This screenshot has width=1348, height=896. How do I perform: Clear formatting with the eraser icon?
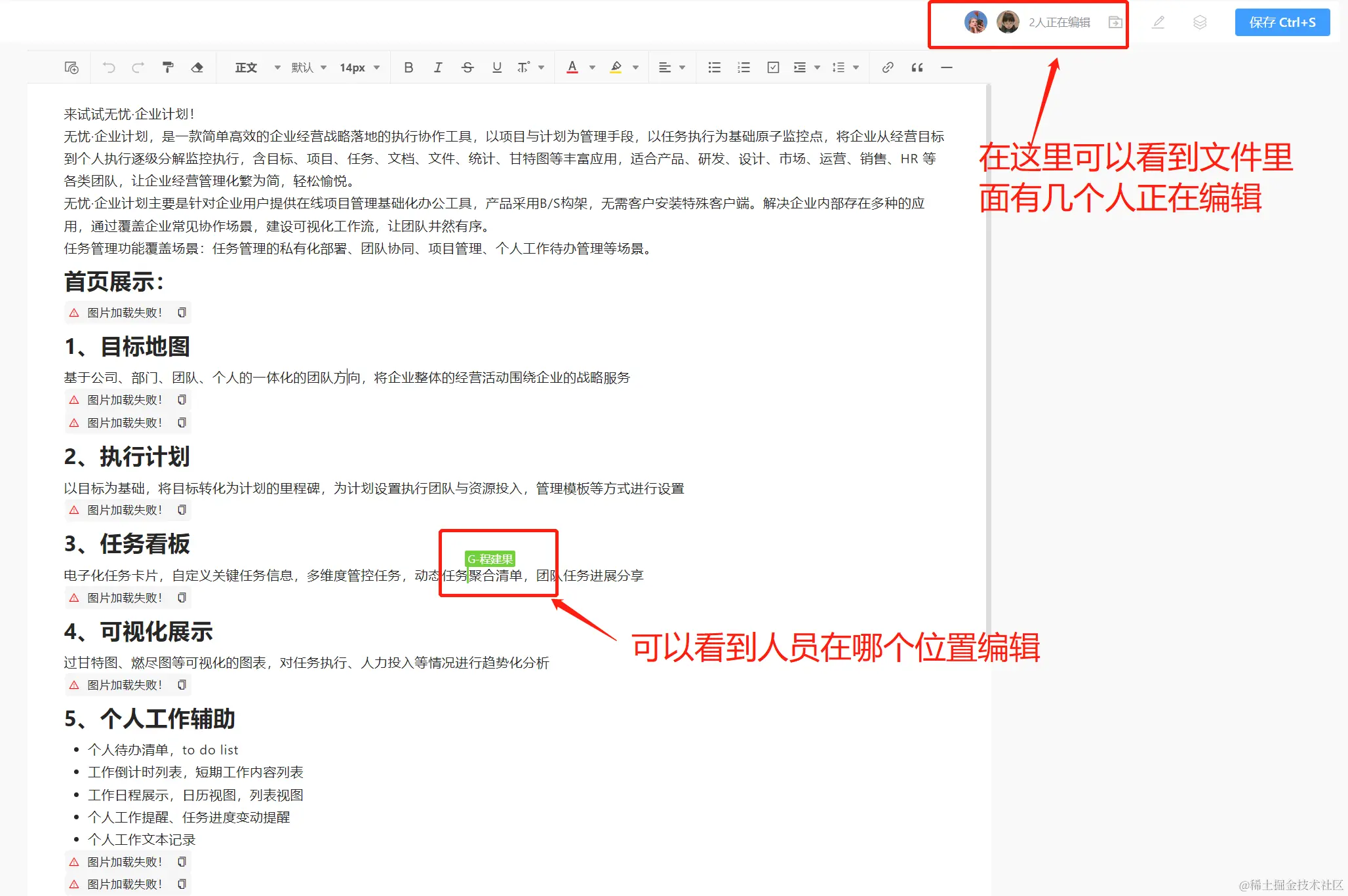[x=197, y=68]
